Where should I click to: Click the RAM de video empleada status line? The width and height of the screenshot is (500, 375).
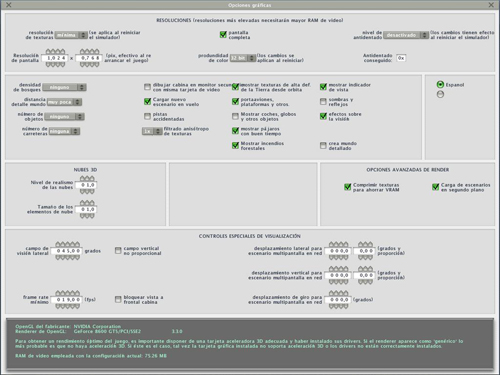pos(91,356)
